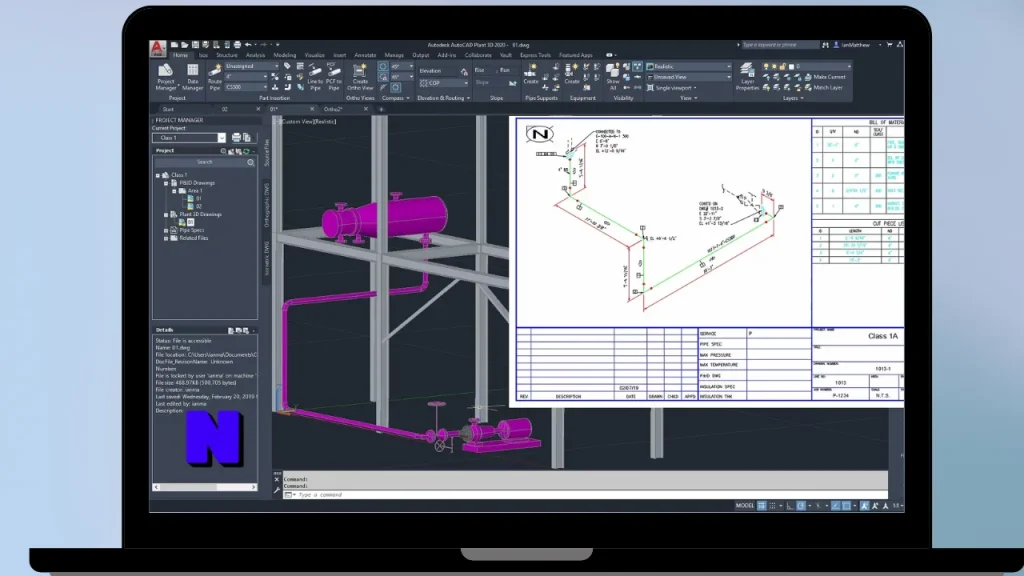
Task: Click the Project Manager details horizontal scrollbar
Action: pos(204,487)
